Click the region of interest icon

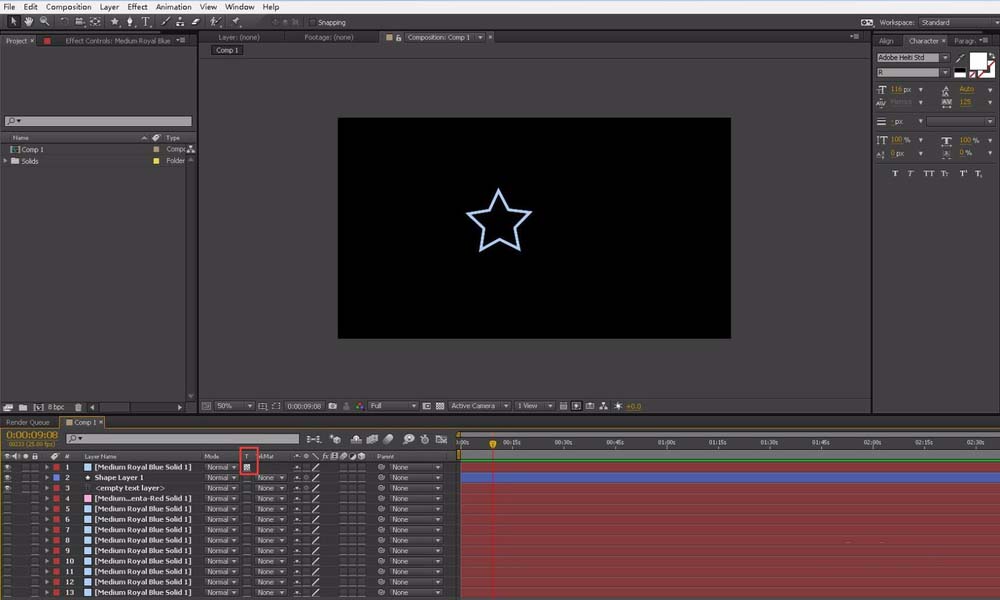coord(427,406)
